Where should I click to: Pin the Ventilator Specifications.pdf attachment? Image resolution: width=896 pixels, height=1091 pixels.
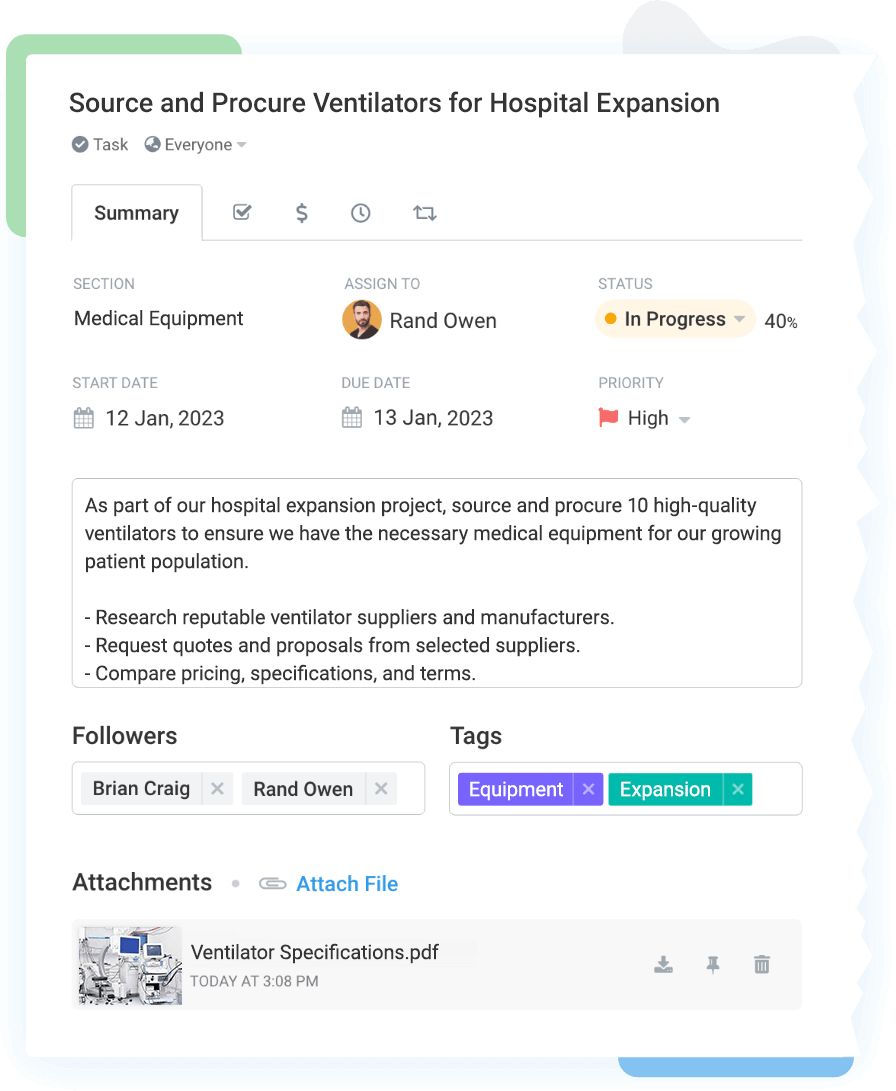[x=712, y=964]
